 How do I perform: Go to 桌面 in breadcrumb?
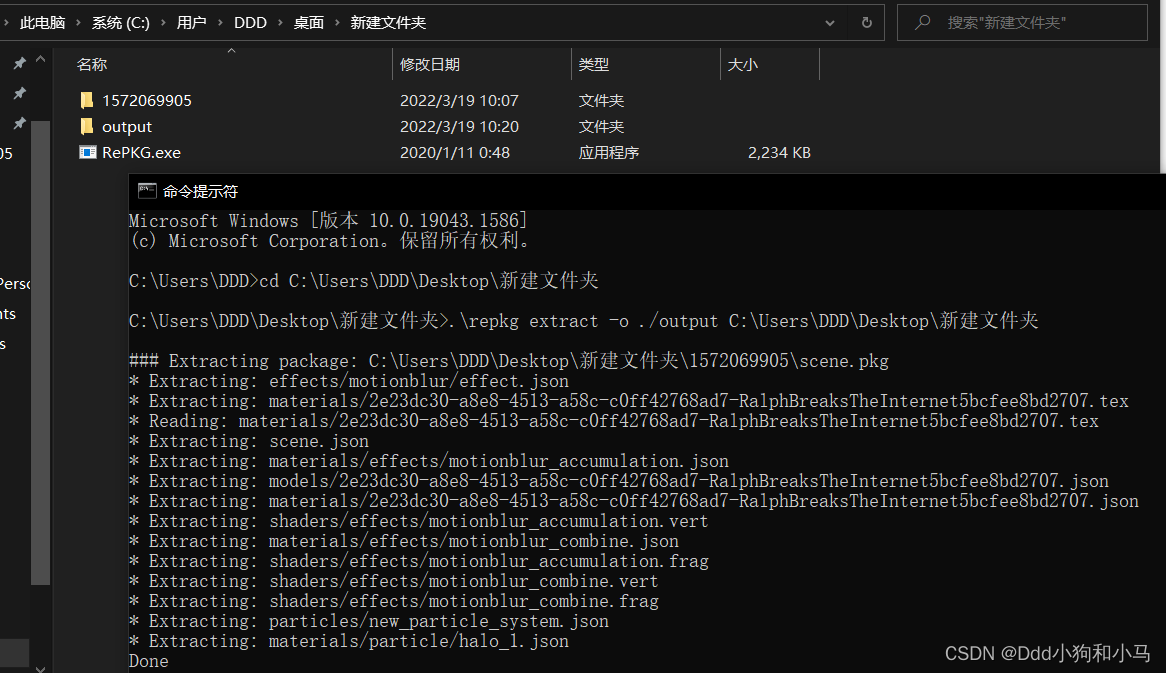pyautogui.click(x=309, y=23)
